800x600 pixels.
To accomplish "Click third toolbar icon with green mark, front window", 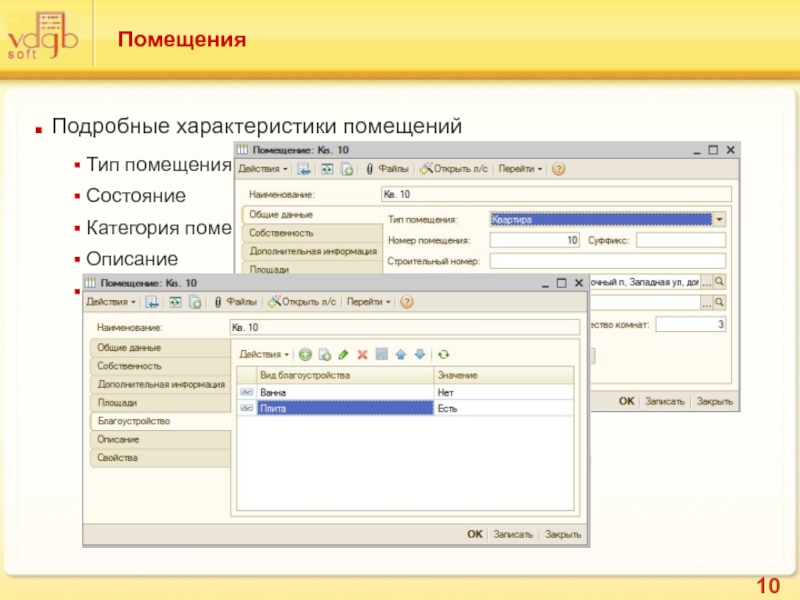I will point(195,302).
